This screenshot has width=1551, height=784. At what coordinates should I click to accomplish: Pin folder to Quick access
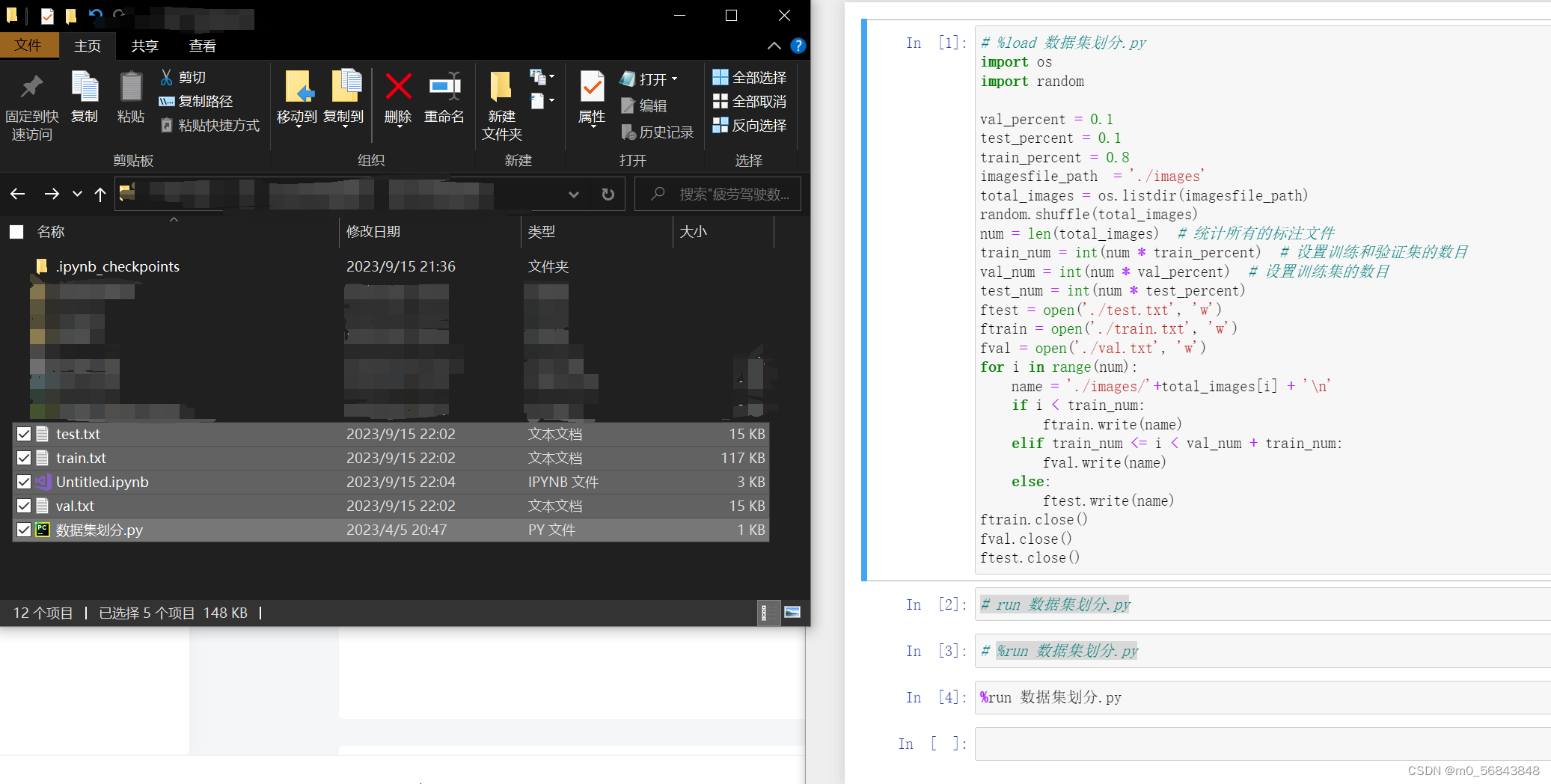point(31,106)
